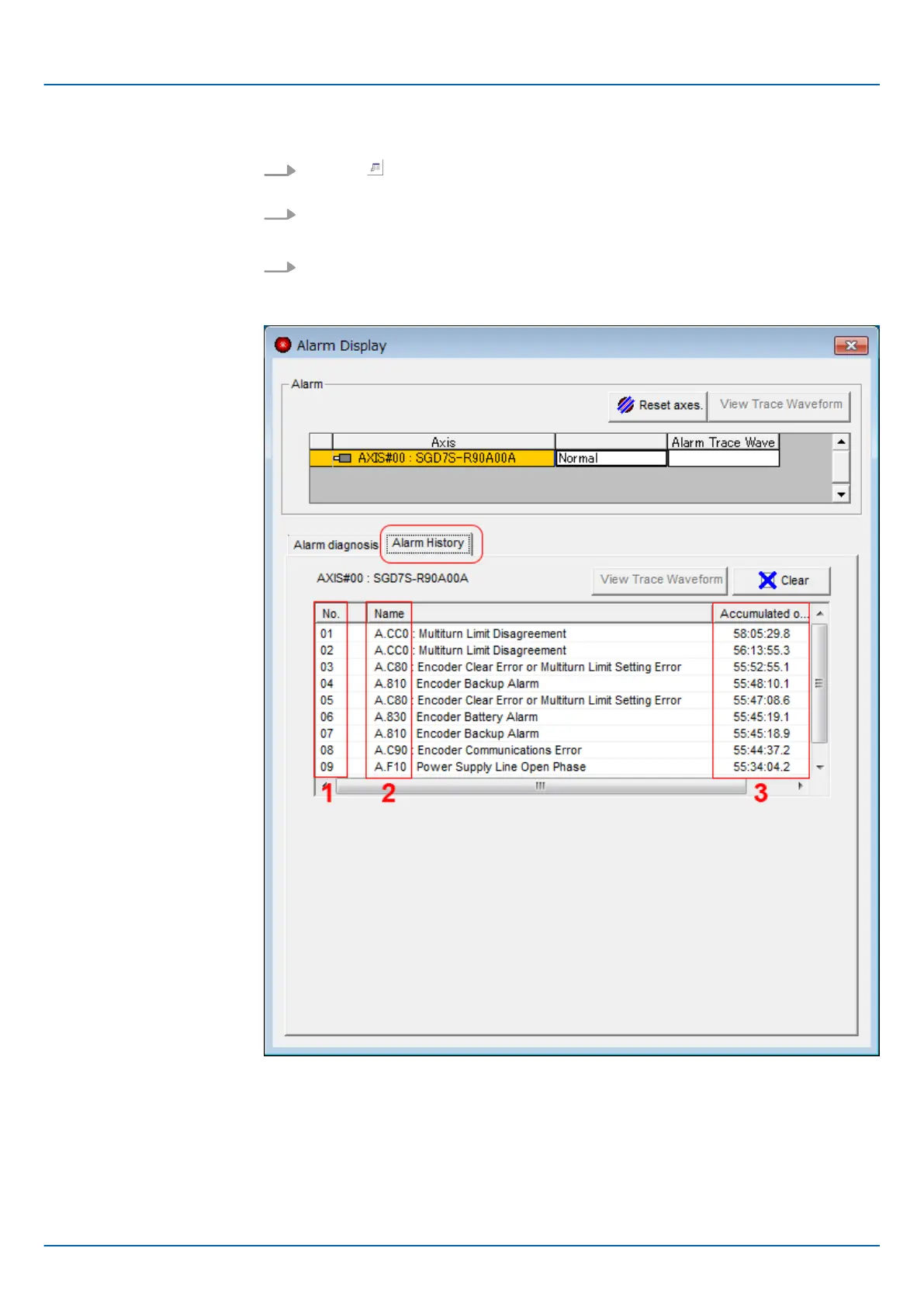Click the axis list scroll down arrow

[x=841, y=494]
